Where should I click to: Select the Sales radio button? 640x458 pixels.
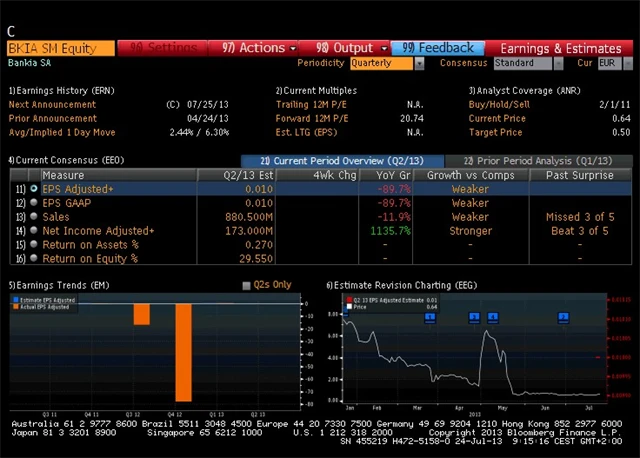pyautogui.click(x=34, y=216)
